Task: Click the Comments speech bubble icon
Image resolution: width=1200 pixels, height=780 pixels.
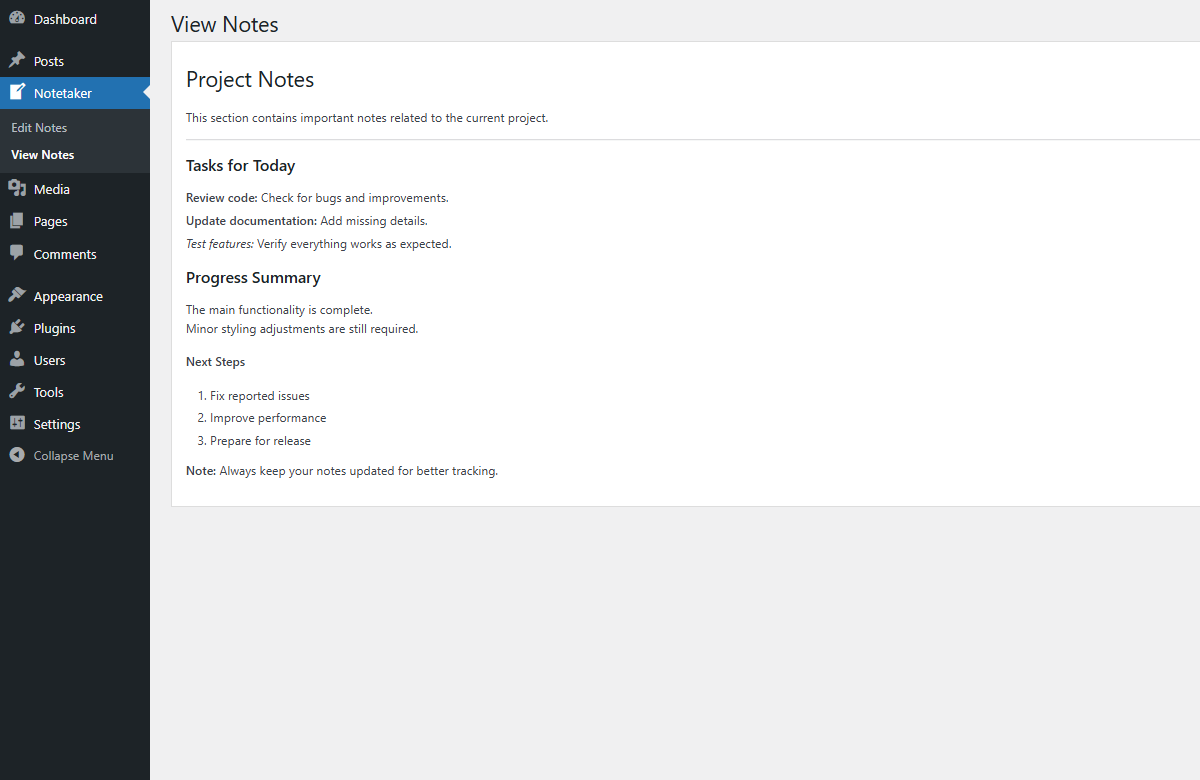Action: click(x=17, y=254)
